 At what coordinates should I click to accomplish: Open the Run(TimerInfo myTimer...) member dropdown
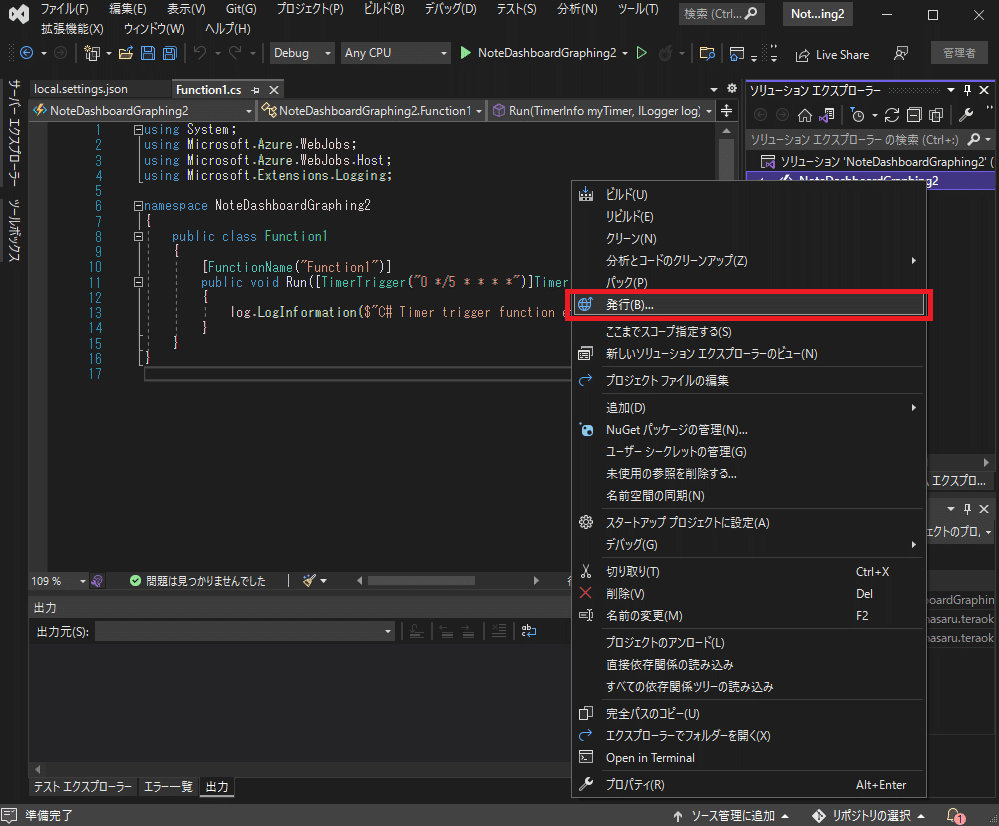click(602, 111)
